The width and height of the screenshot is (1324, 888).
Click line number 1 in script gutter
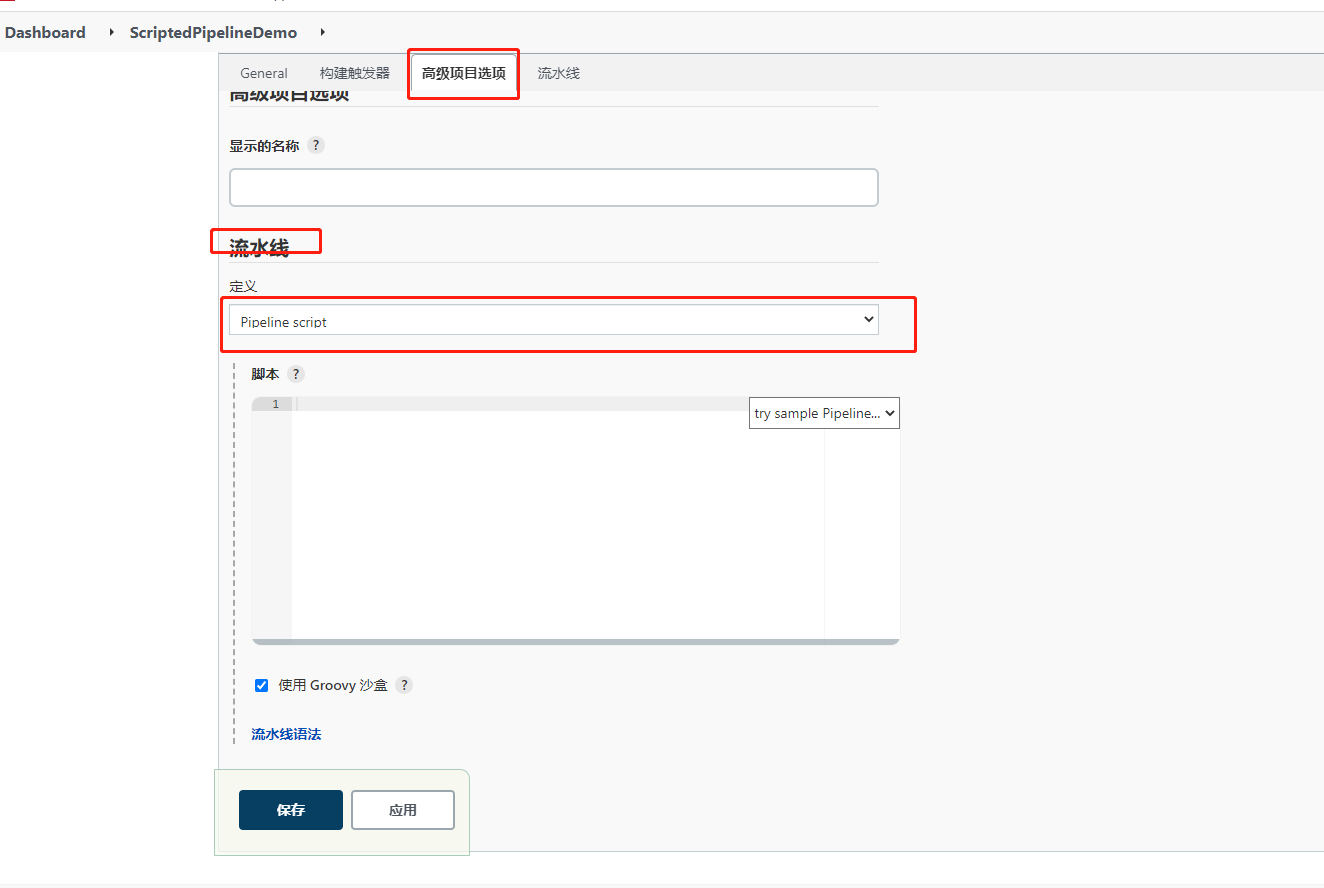pos(275,404)
